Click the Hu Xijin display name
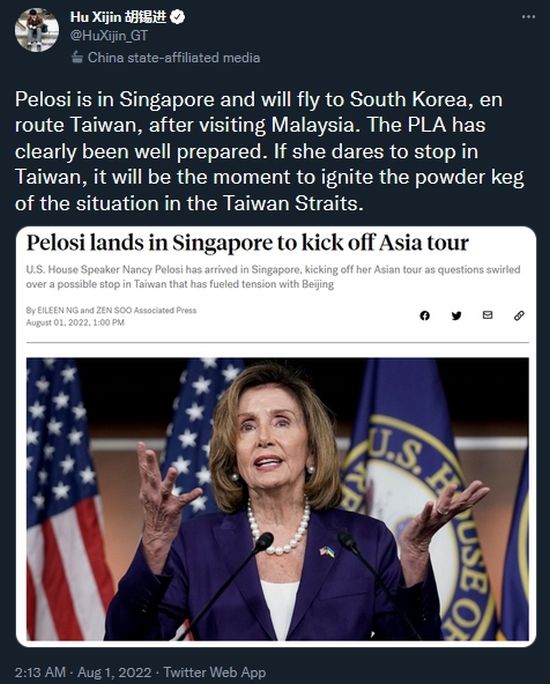The width and height of the screenshot is (550, 684). coord(118,17)
